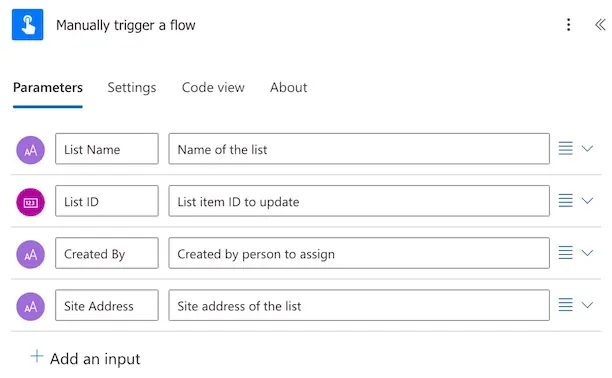Click the text type icon for List Name
Viewport: 612px width, 378px height.
[30, 150]
